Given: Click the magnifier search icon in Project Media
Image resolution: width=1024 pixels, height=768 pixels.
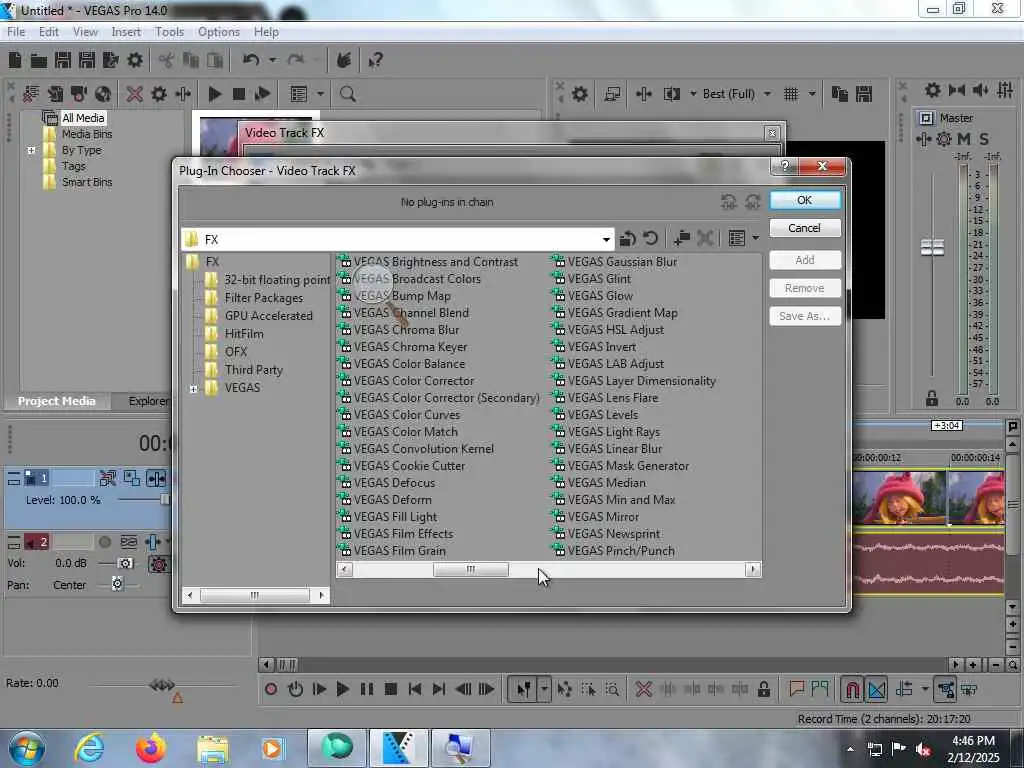Looking at the screenshot, I should click(x=347, y=94).
